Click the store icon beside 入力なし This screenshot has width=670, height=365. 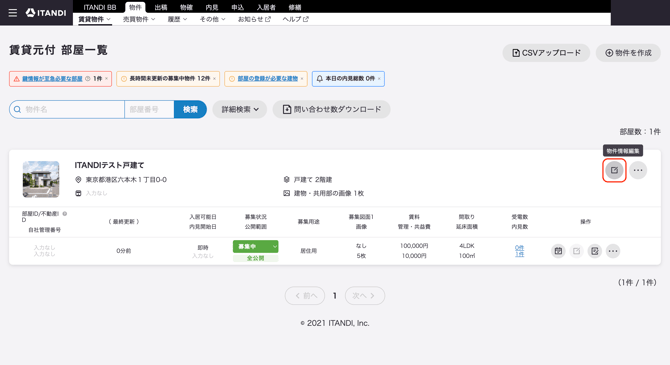point(78,193)
